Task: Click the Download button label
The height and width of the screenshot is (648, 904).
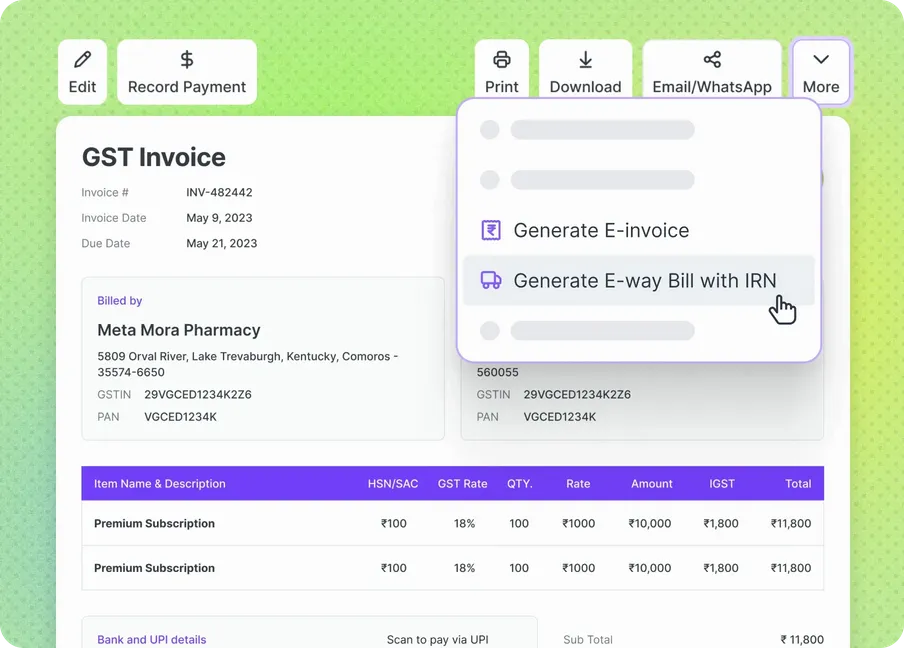Action: 585,86
